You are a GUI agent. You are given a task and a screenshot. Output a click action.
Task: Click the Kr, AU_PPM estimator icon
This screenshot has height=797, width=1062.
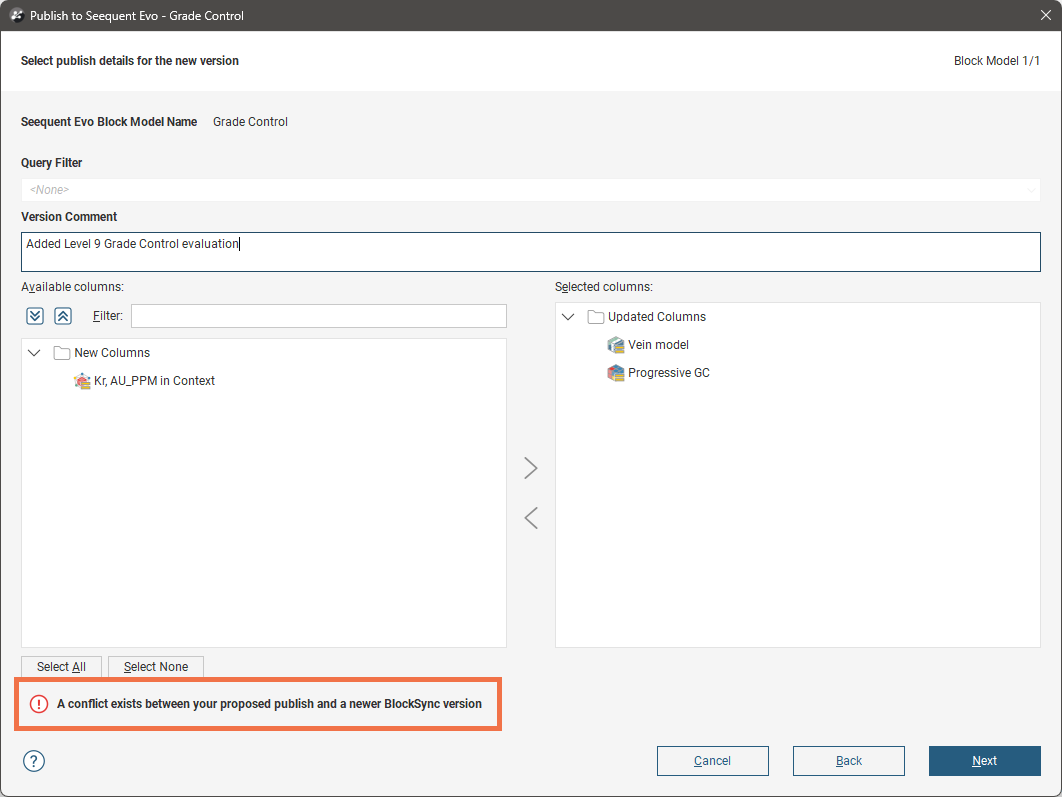click(x=83, y=381)
